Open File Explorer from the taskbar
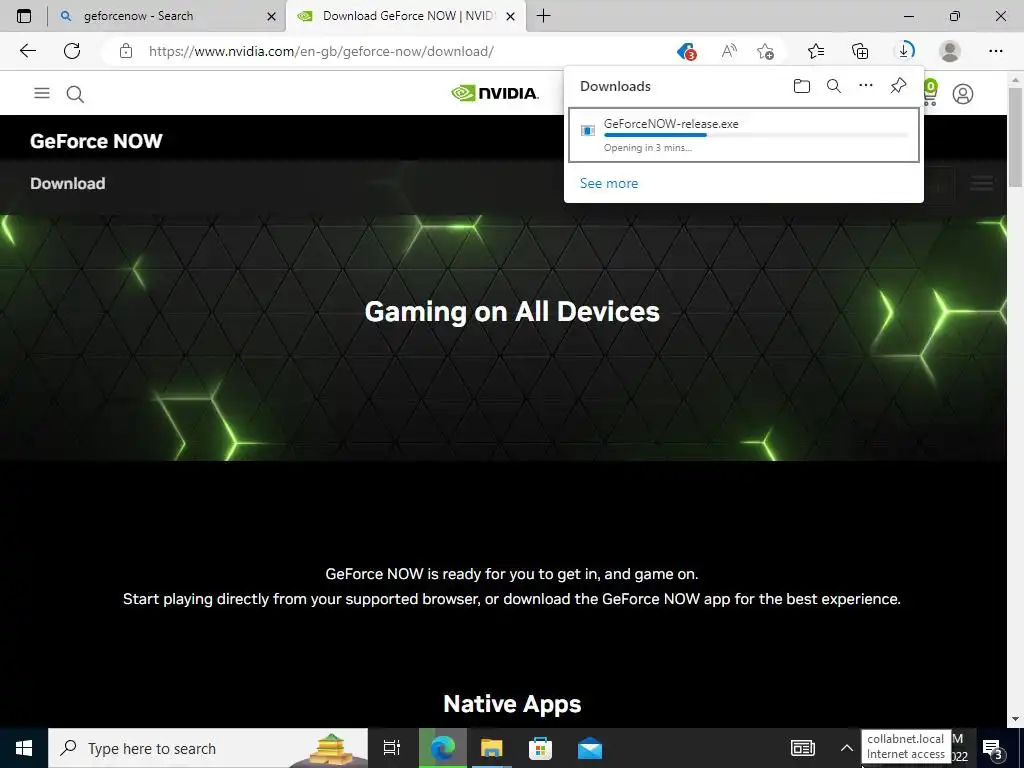The height and width of the screenshot is (768, 1024). coord(492,748)
